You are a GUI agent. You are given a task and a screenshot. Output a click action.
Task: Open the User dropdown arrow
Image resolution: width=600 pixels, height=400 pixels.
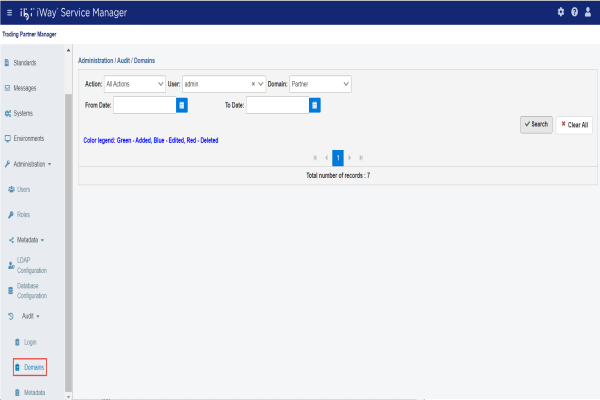click(x=261, y=84)
